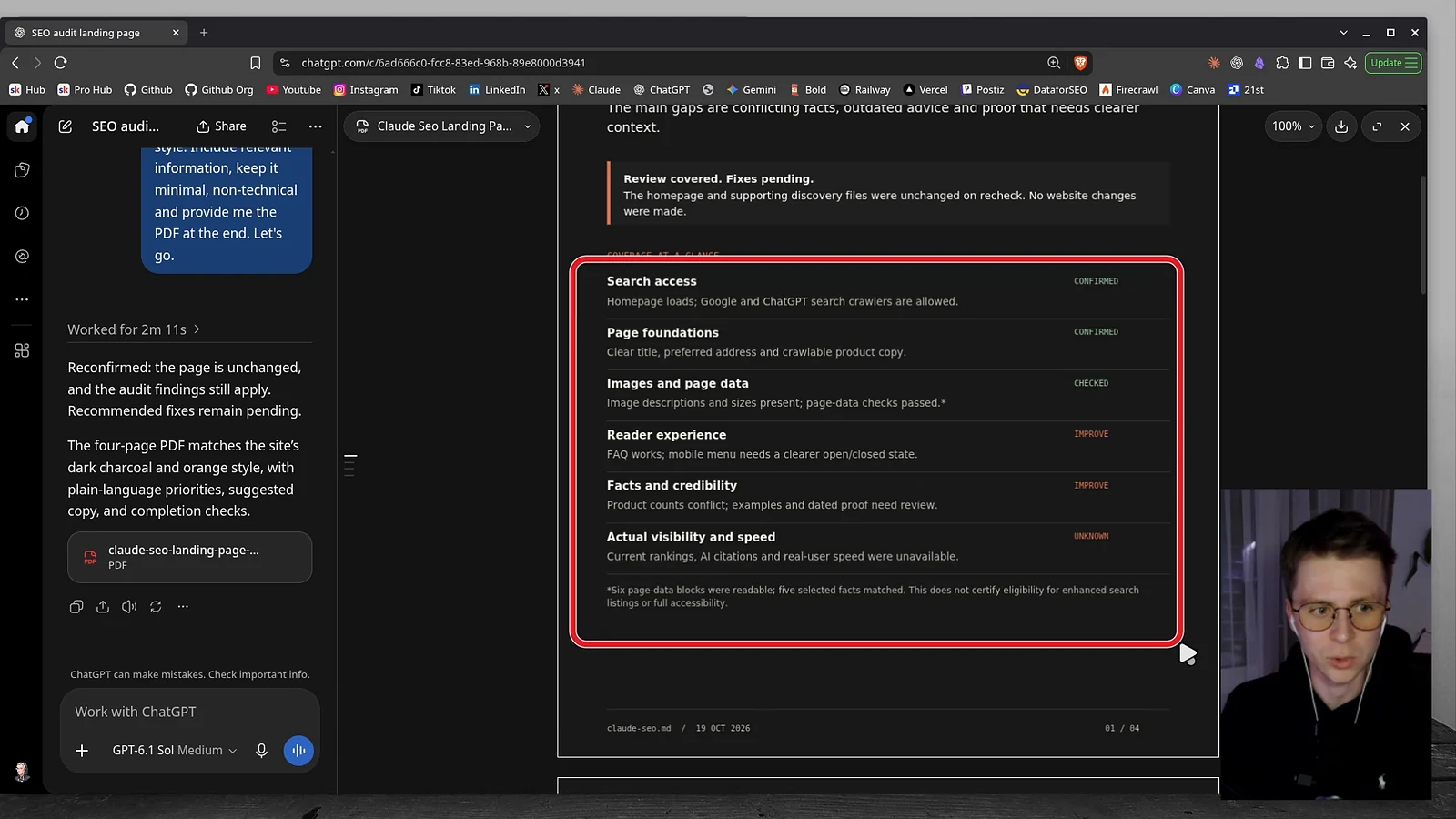Click the share response upload icon
Viewport: 1456px width, 819px height.
(x=103, y=607)
